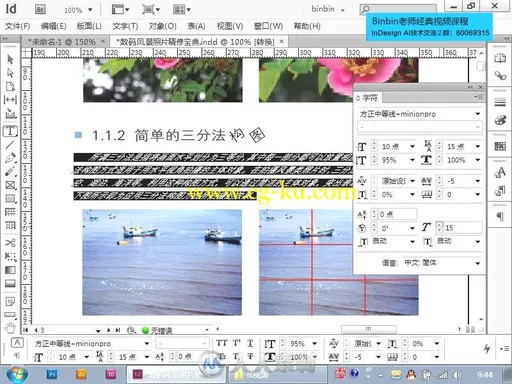
Task: Open the Paragraph Styles panel icon
Action: (x=500, y=190)
